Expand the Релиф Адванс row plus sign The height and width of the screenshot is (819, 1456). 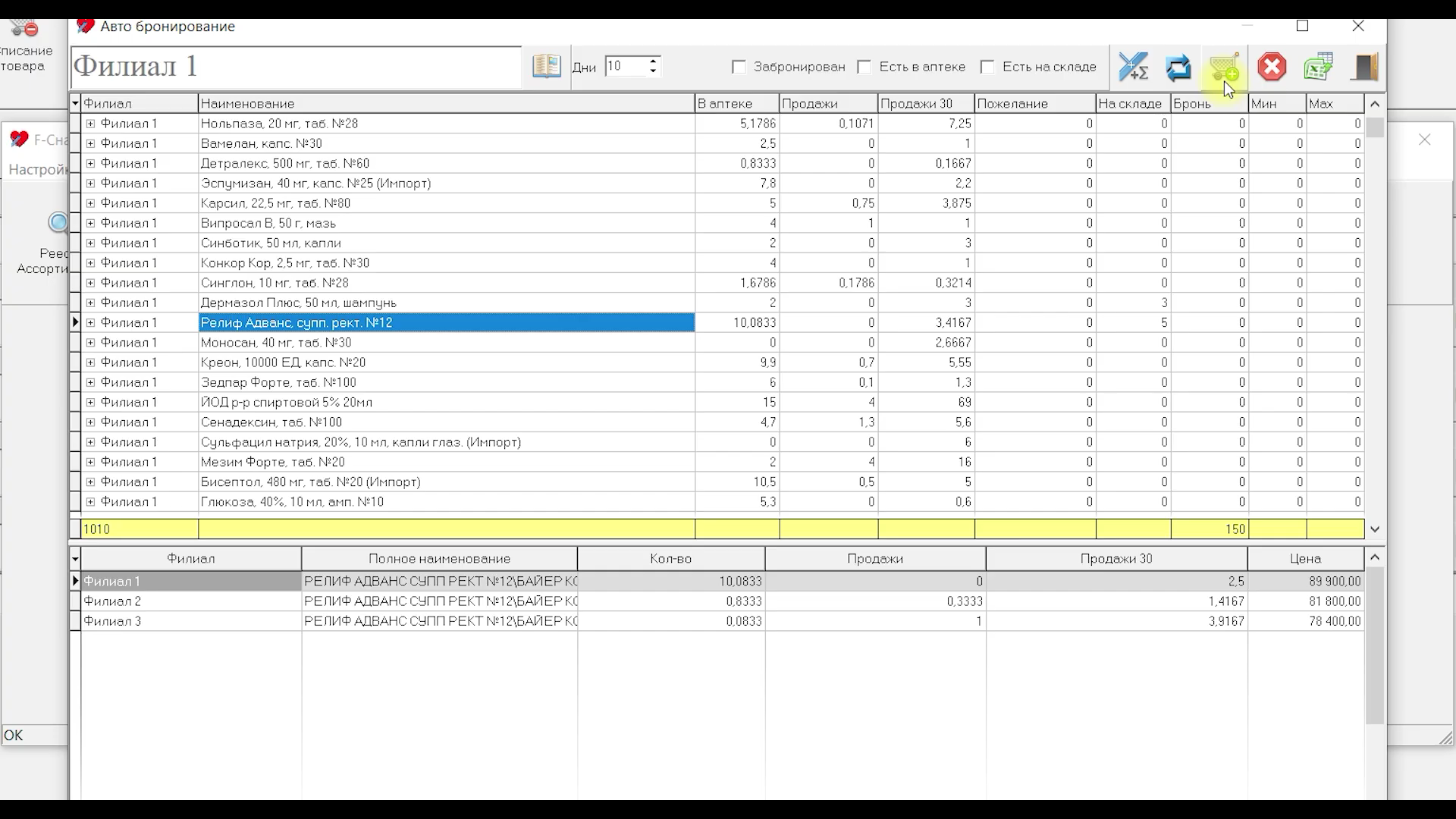pyautogui.click(x=90, y=322)
